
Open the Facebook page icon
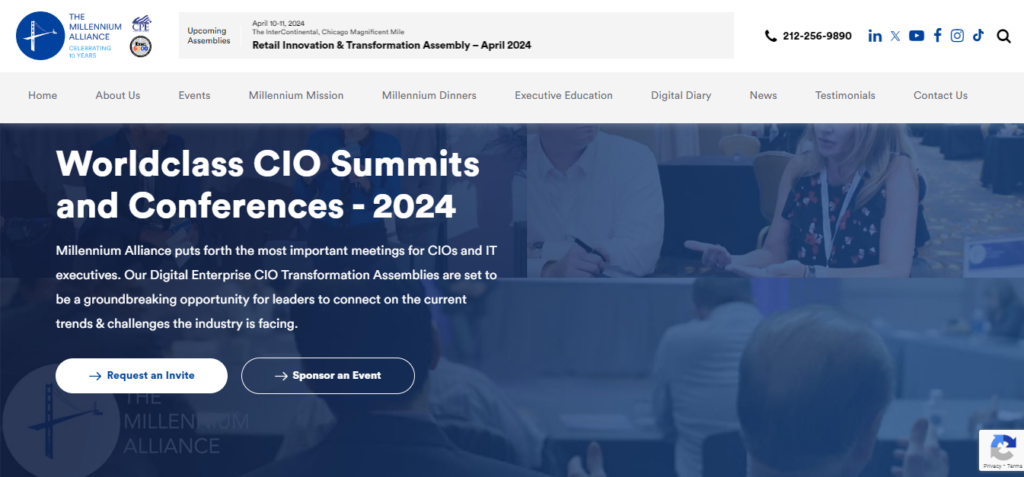click(x=937, y=36)
